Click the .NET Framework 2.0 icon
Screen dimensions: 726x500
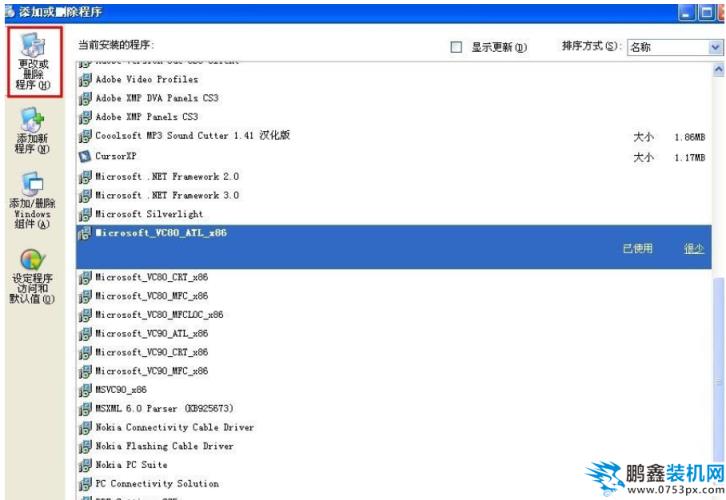85,177
